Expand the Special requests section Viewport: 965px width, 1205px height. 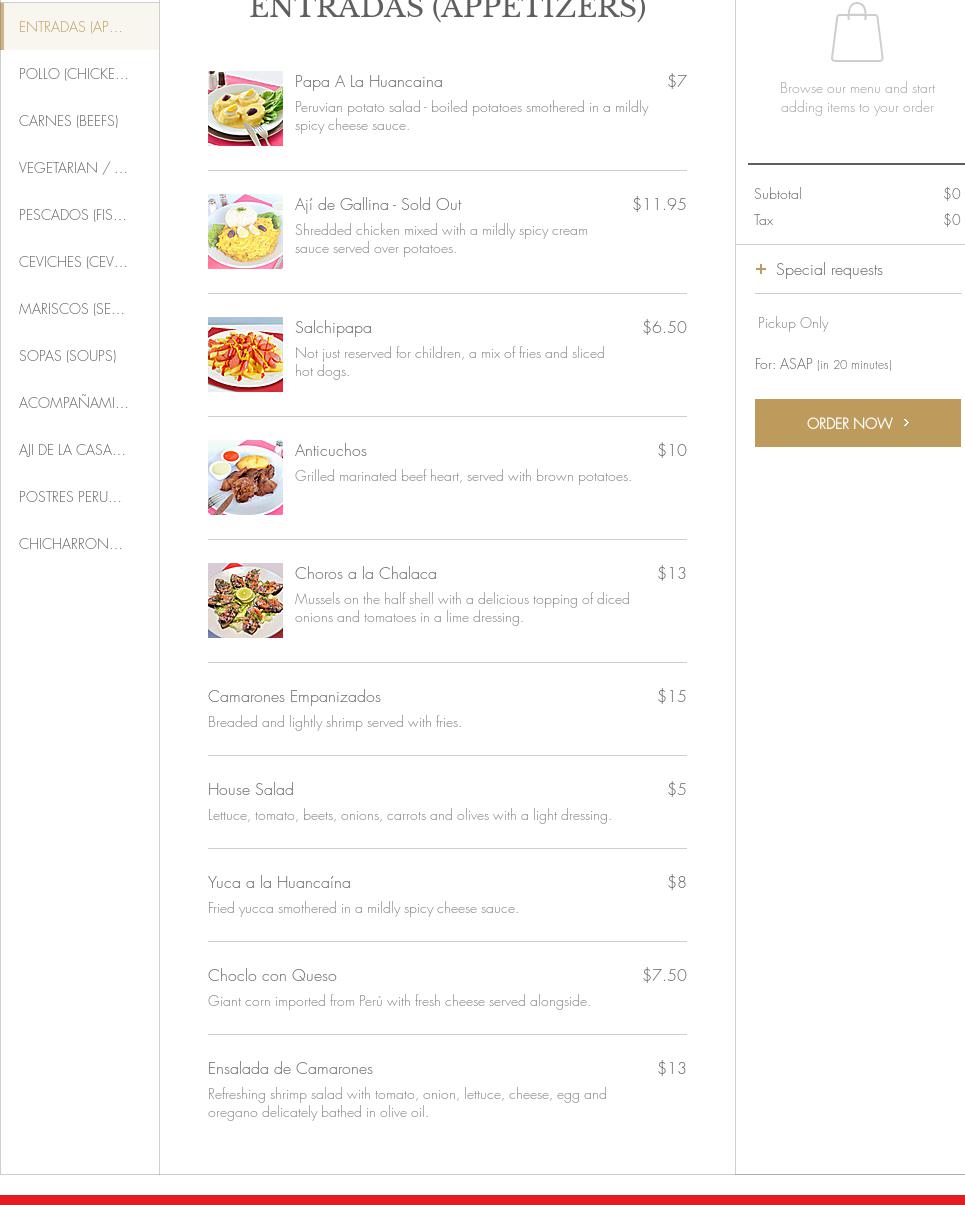[x=829, y=269]
